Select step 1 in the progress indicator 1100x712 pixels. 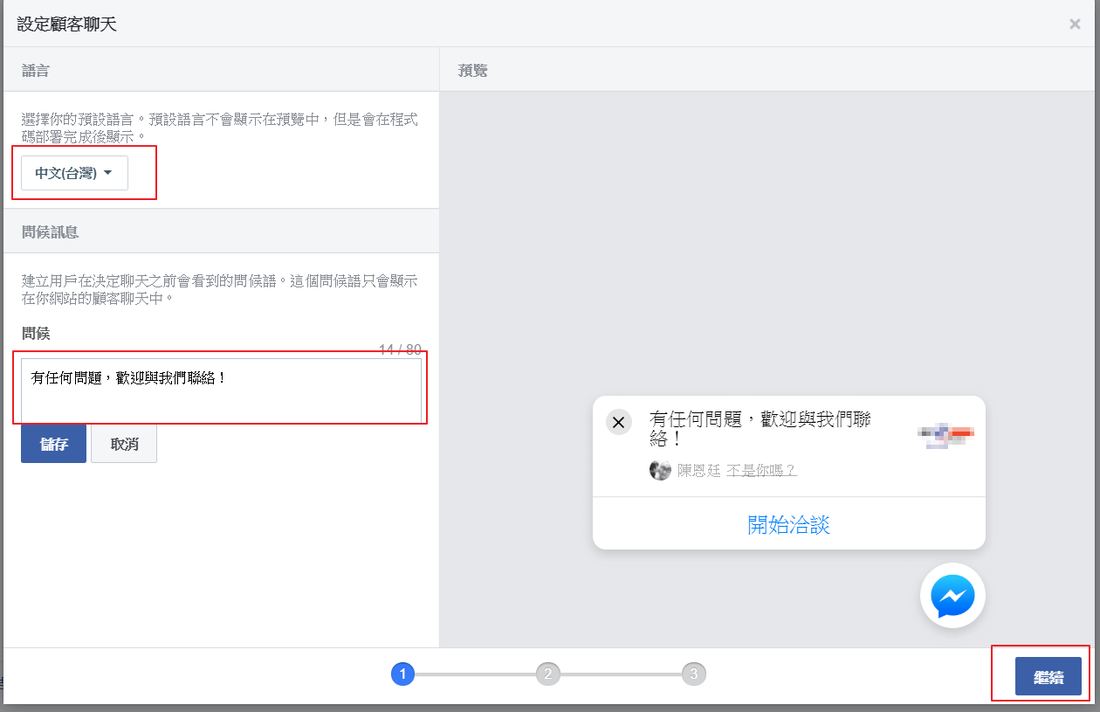(x=403, y=674)
